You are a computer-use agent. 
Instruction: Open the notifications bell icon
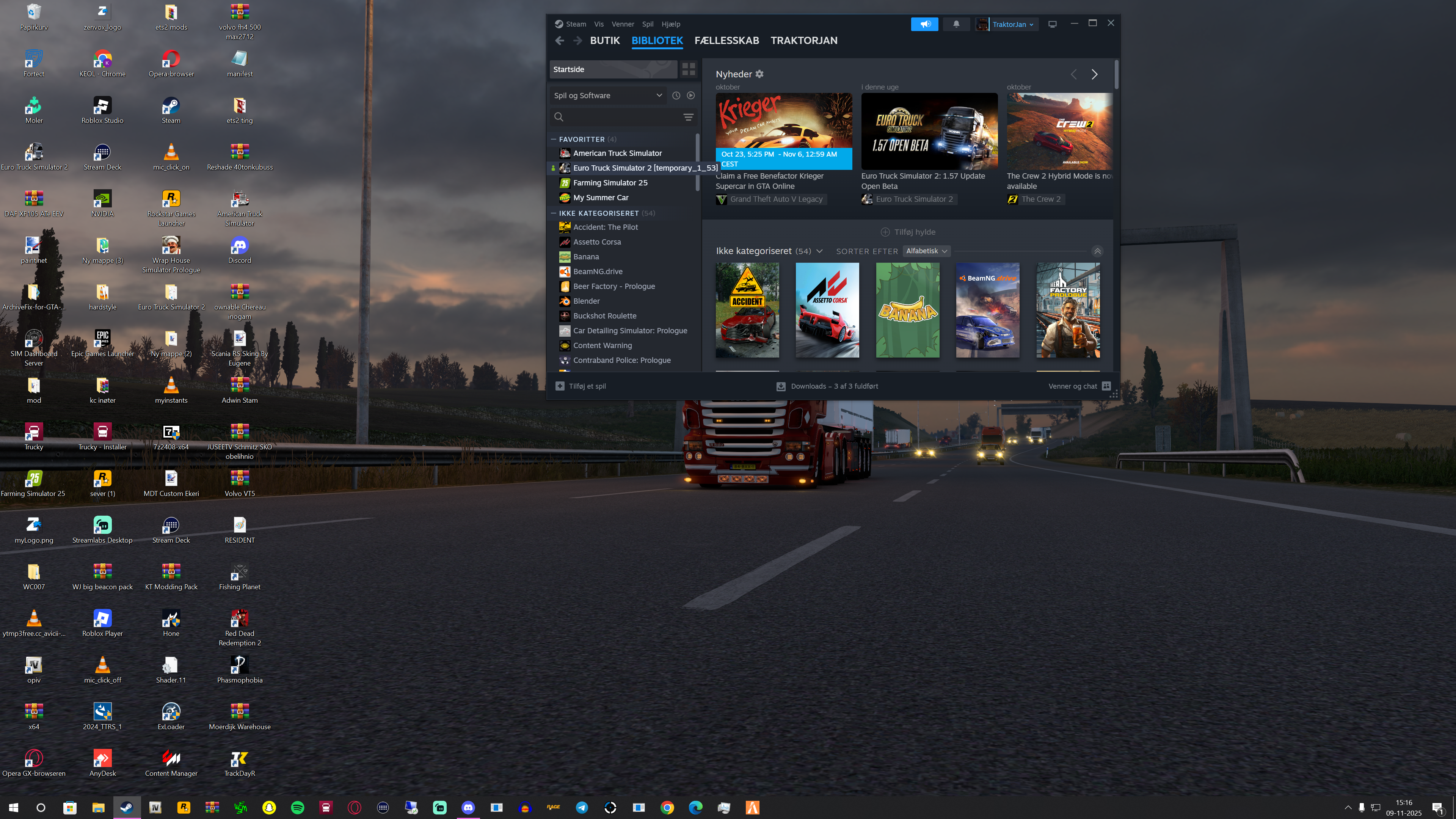pos(956,24)
